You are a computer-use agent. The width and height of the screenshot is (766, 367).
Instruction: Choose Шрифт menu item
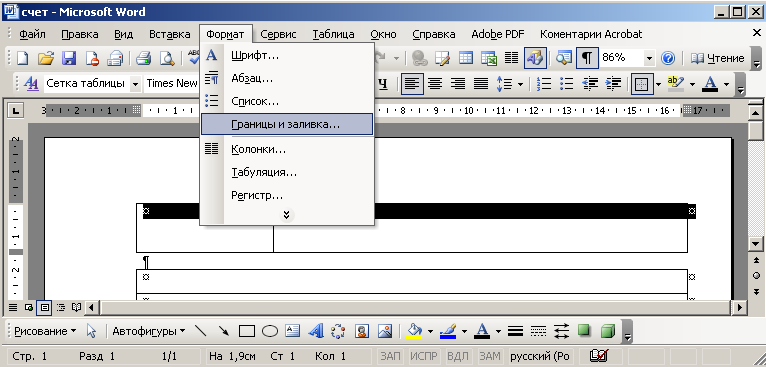point(287,56)
